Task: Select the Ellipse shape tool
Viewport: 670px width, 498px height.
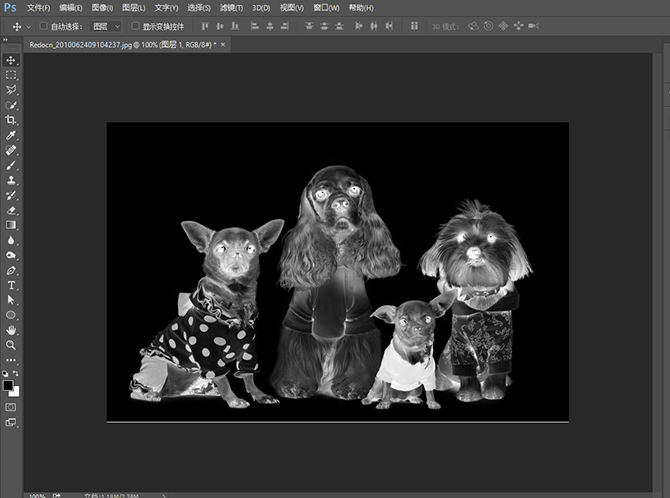Action: click(x=11, y=315)
